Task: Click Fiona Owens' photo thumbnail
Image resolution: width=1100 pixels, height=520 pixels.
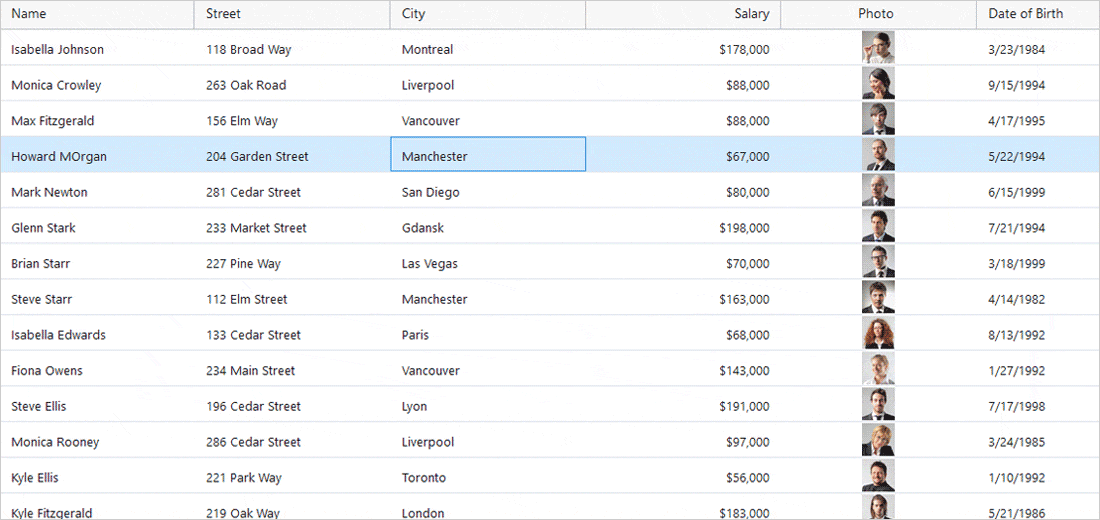Action: pos(878,370)
